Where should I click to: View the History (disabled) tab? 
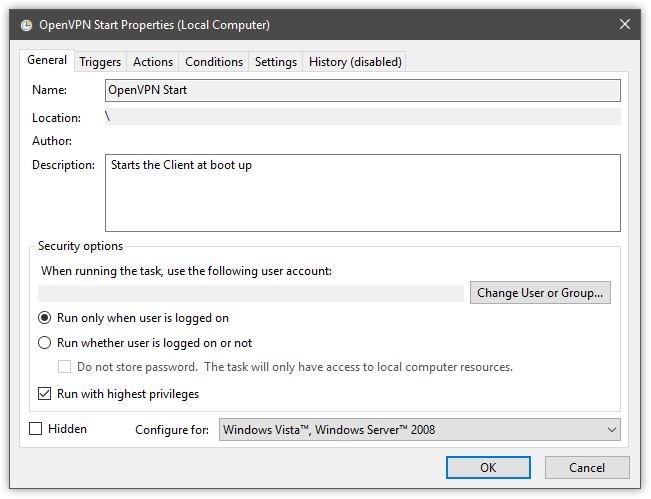tap(355, 62)
